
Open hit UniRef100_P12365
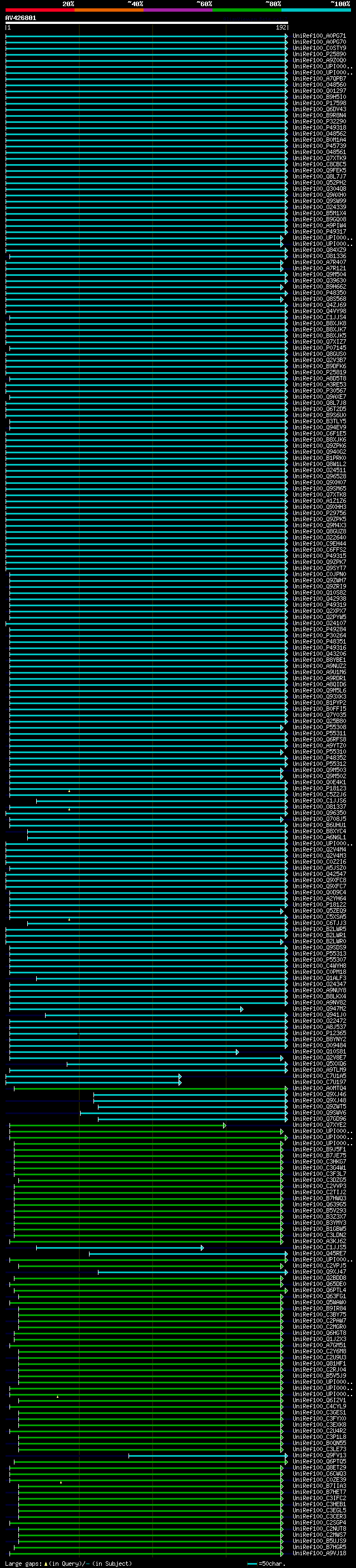tap(319, 1033)
